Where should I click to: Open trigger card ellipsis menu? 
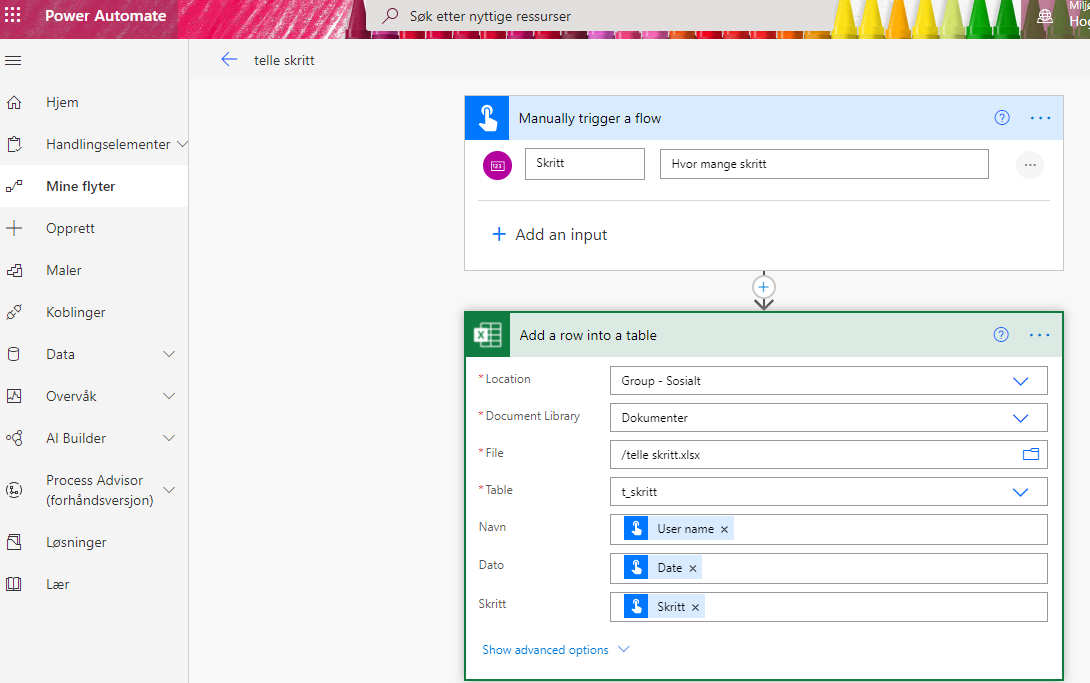coord(1041,118)
